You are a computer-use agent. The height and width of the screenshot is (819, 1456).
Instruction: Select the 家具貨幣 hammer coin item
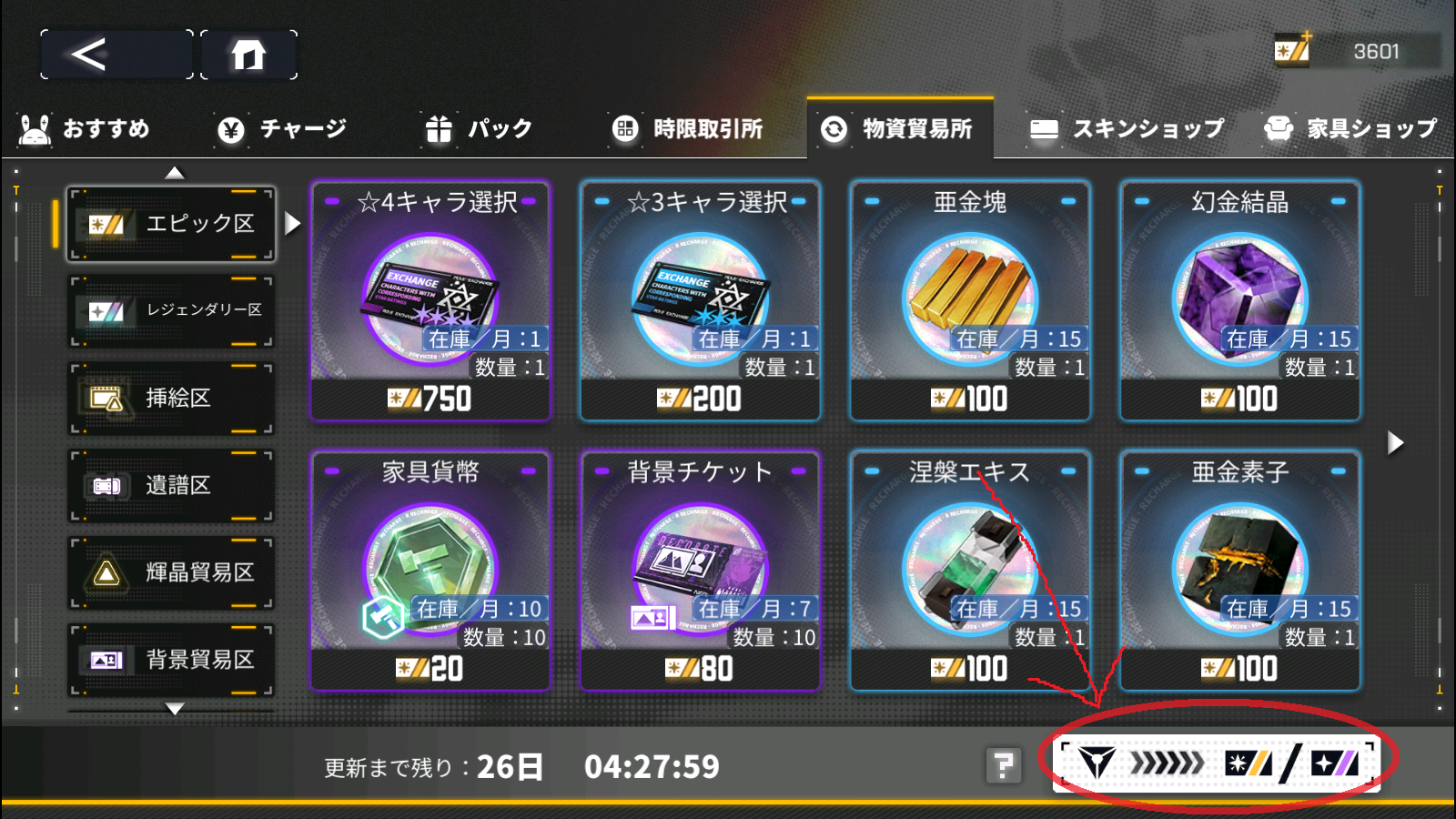[x=430, y=571]
